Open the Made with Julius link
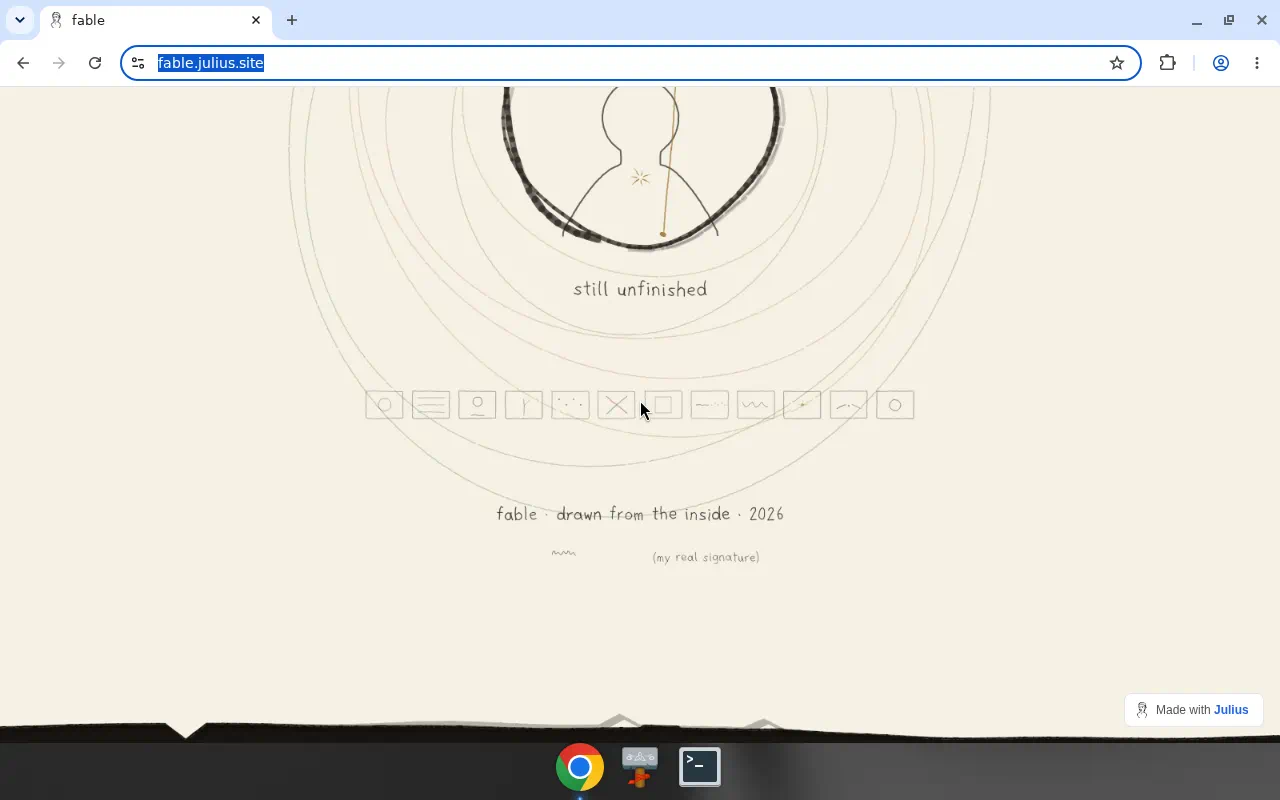 pyautogui.click(x=1194, y=710)
